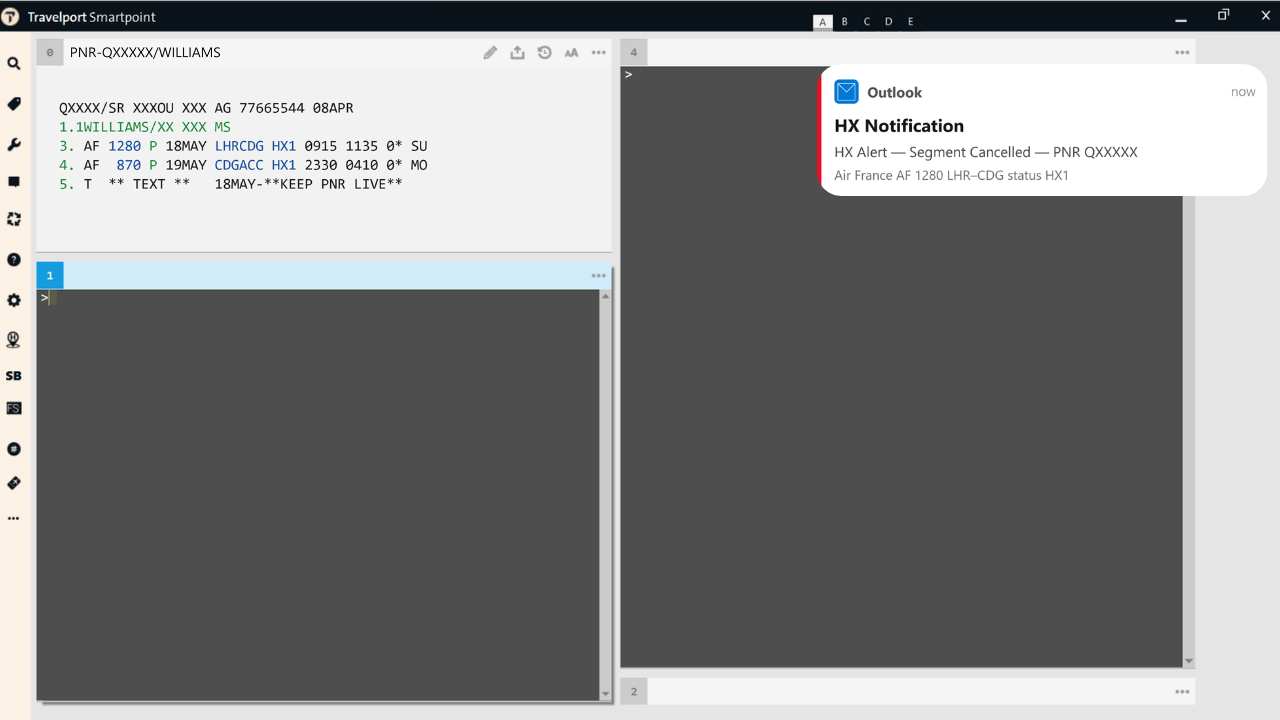Click the Travelport logo in the title bar
The width and height of the screenshot is (1280, 720).
click(x=11, y=17)
